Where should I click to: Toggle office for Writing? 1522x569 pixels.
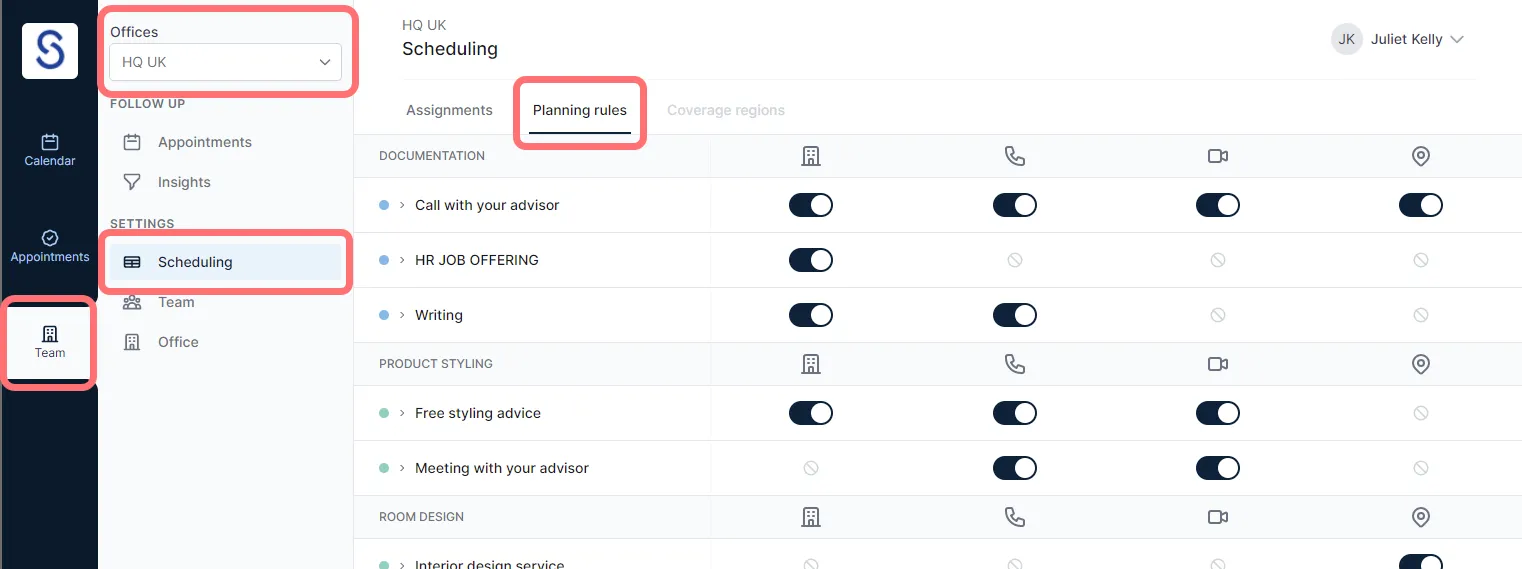(811, 315)
